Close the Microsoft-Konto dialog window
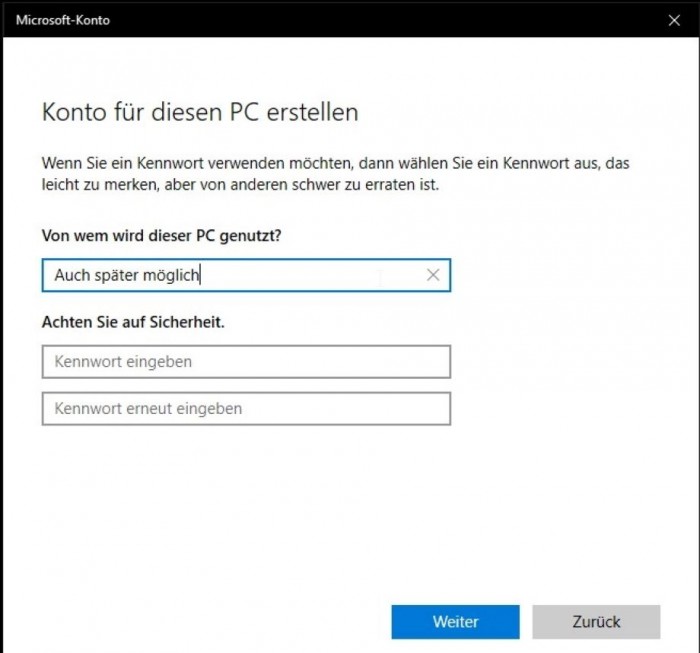 click(673, 20)
